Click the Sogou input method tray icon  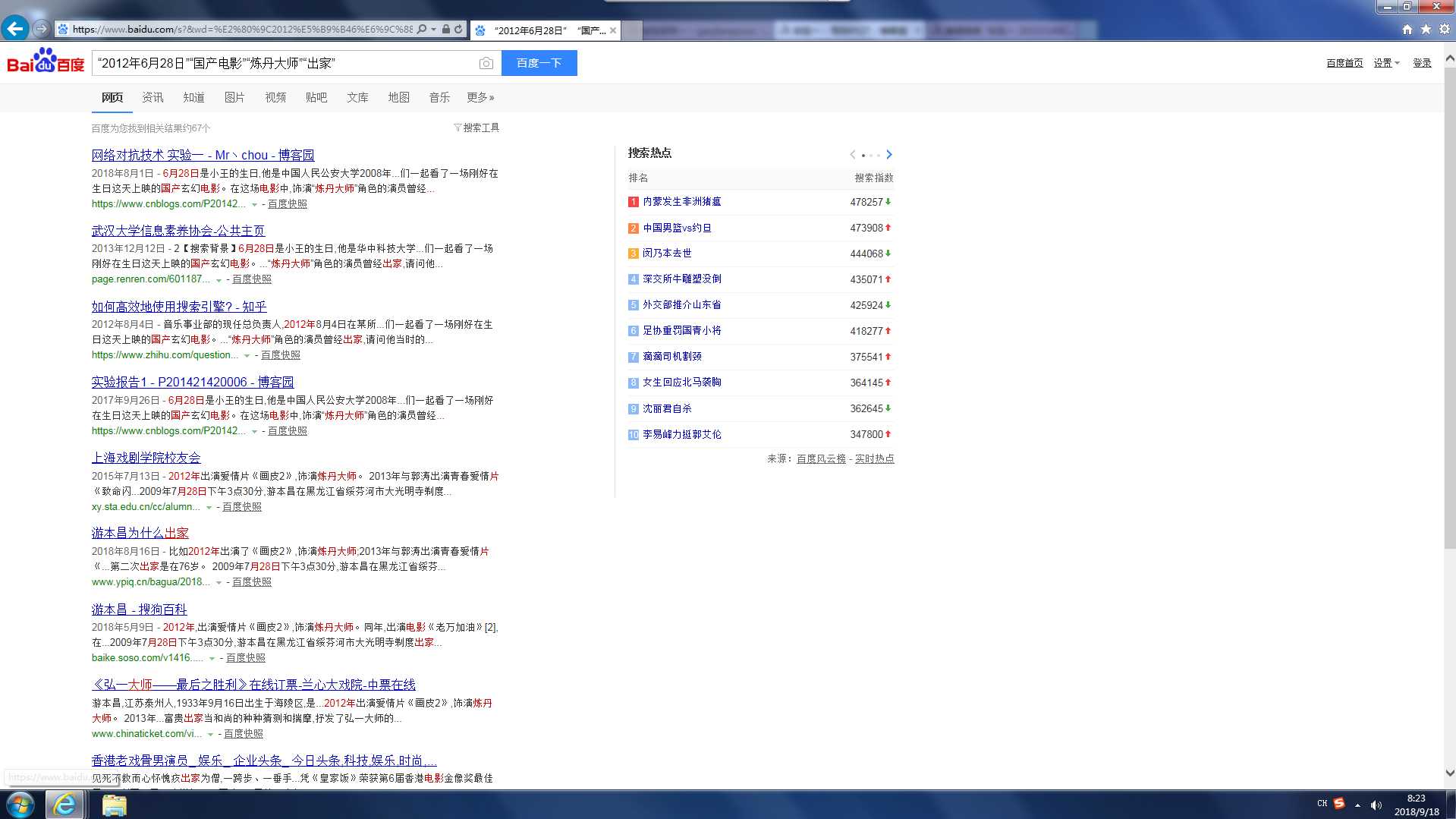[1339, 804]
